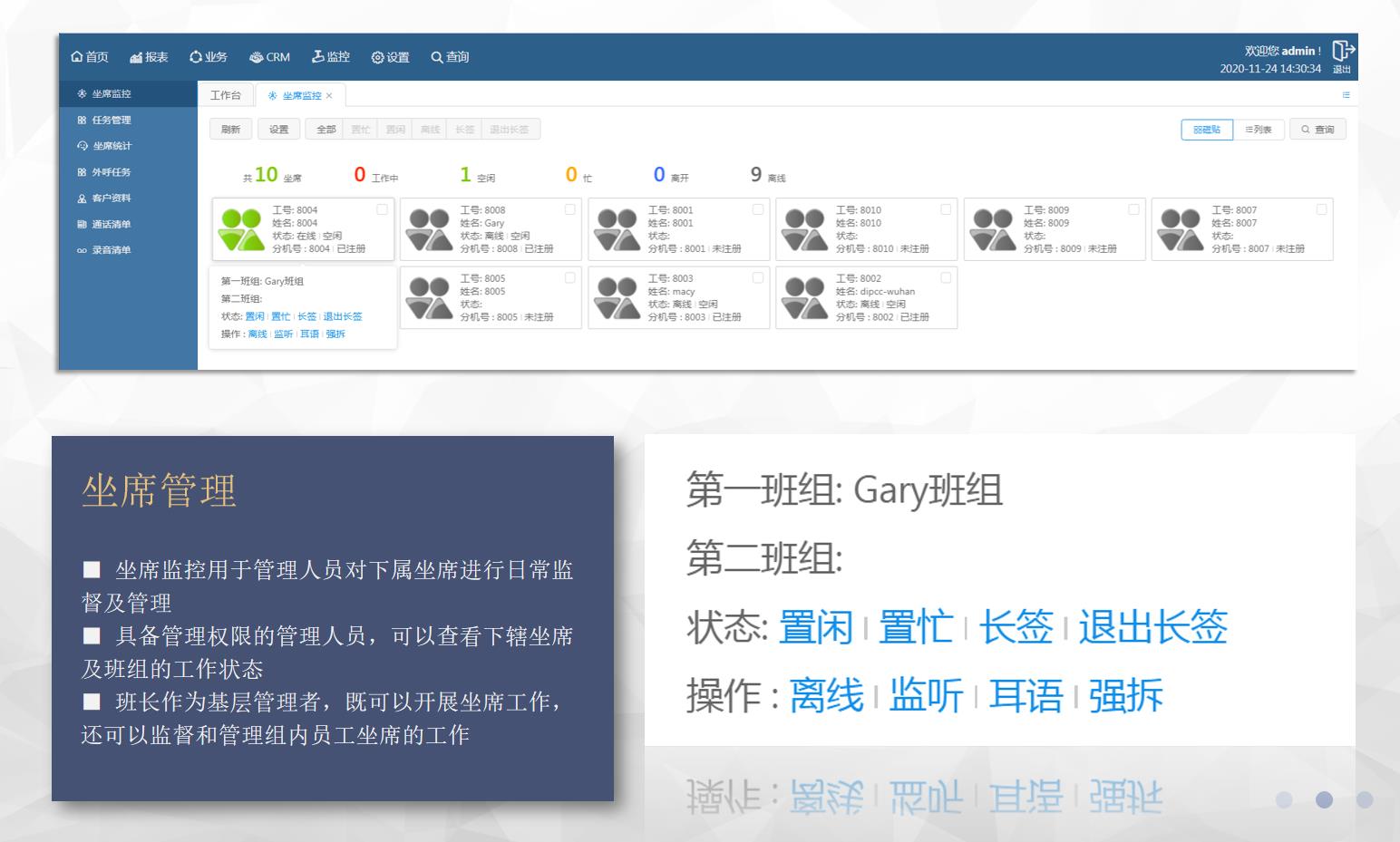The image size is (1400, 842).
Task: Tick the checkbox on seat 8003 macy card
Action: (x=758, y=278)
